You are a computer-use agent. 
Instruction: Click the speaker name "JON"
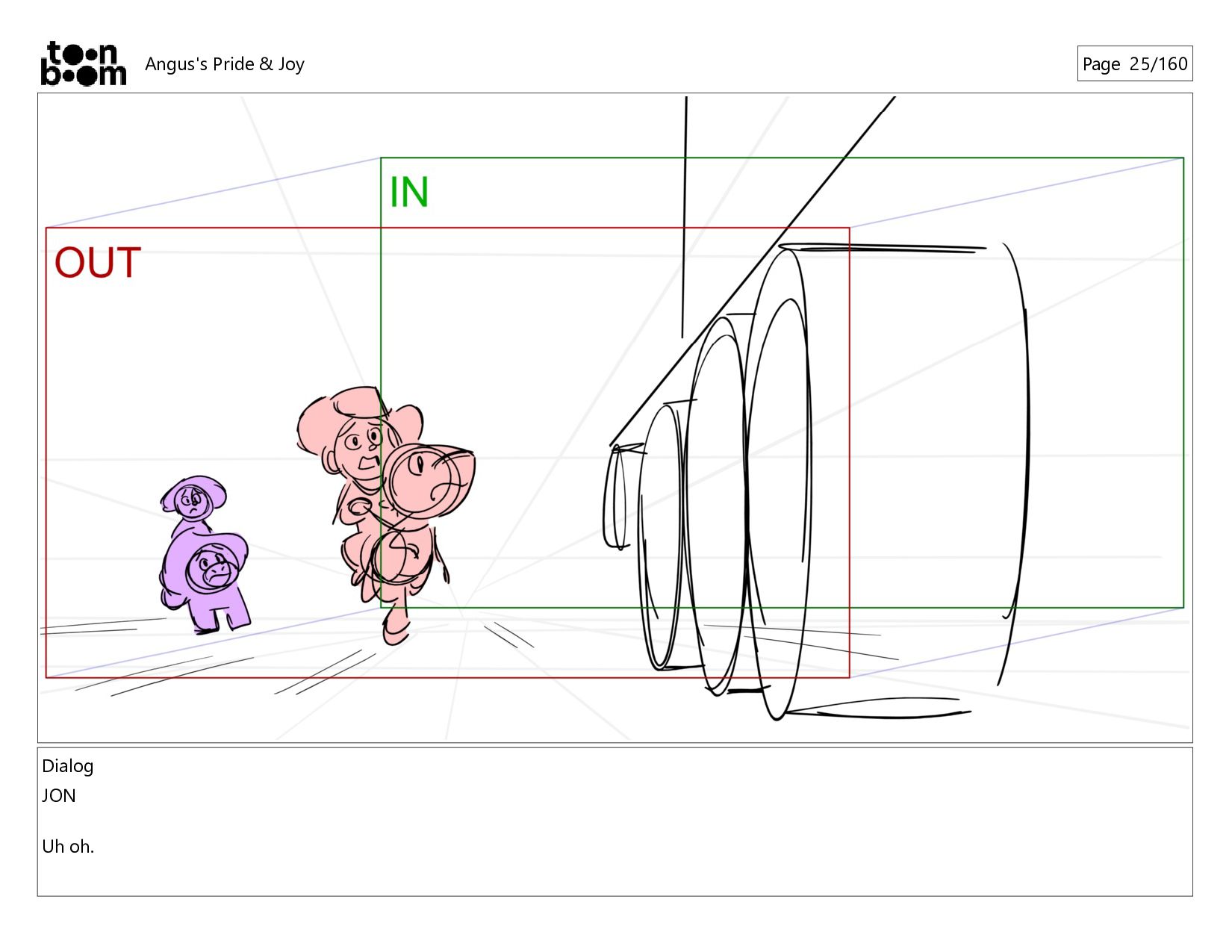[x=59, y=796]
